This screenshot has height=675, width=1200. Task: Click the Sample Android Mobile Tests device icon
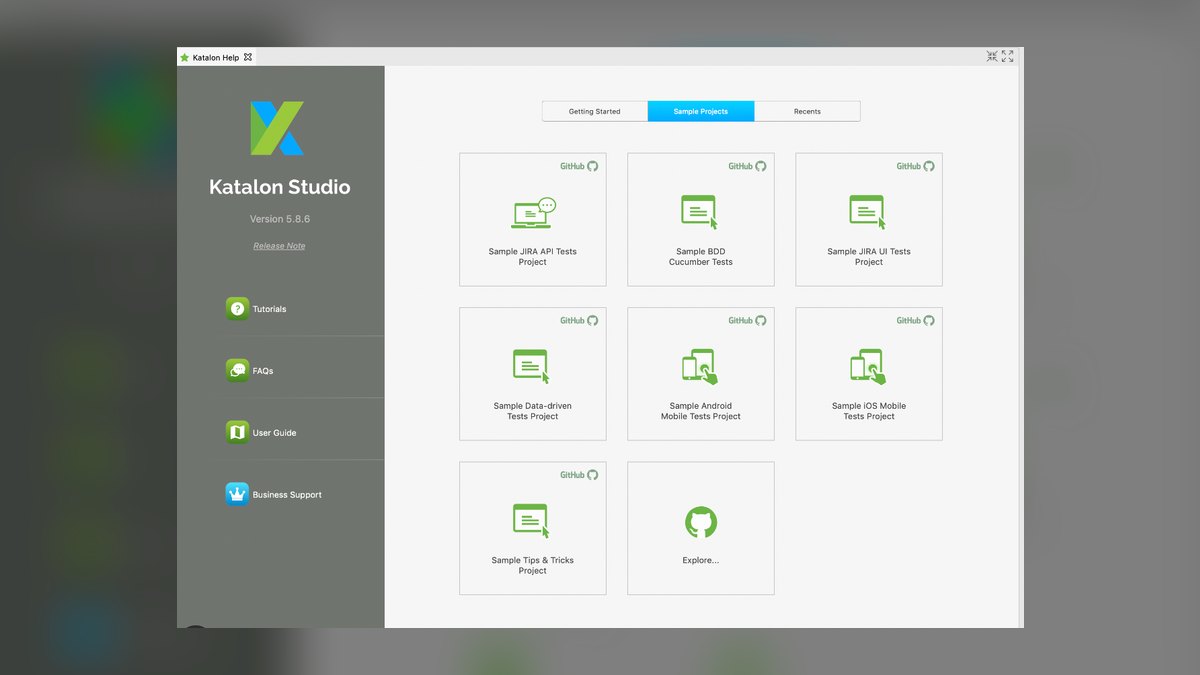click(x=700, y=367)
